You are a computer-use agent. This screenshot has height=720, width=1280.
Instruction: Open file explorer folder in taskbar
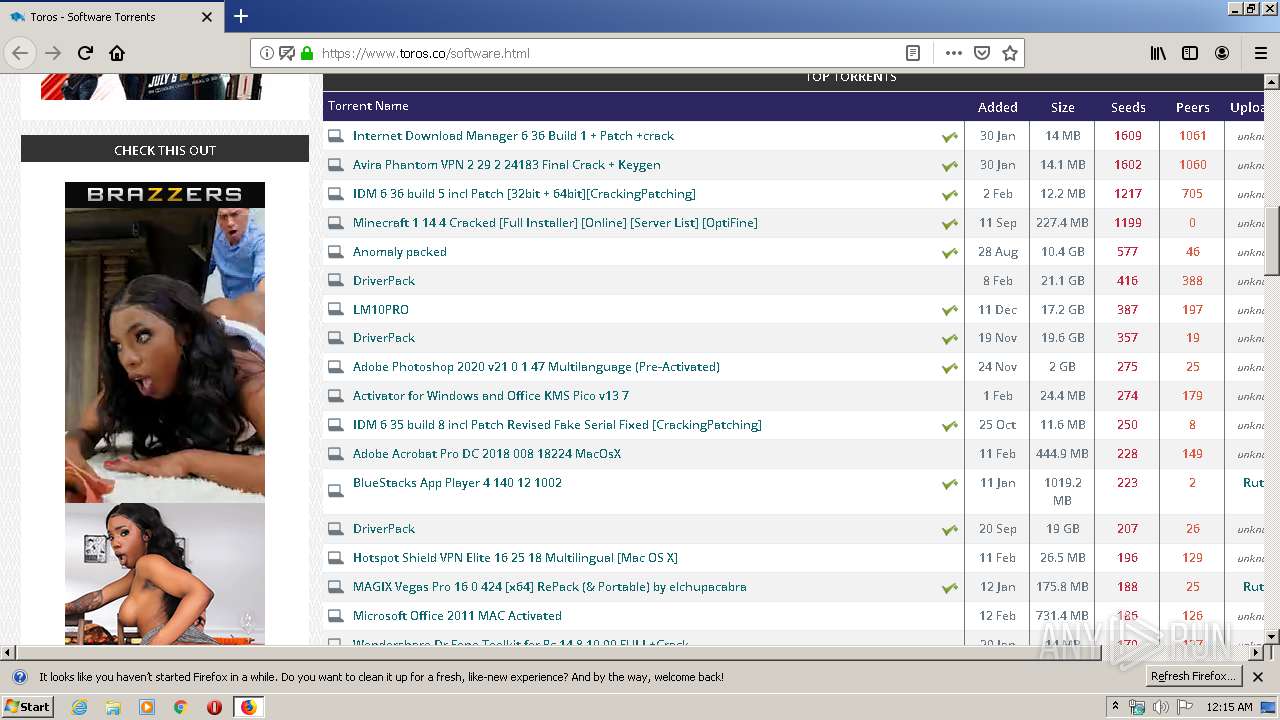(x=113, y=707)
